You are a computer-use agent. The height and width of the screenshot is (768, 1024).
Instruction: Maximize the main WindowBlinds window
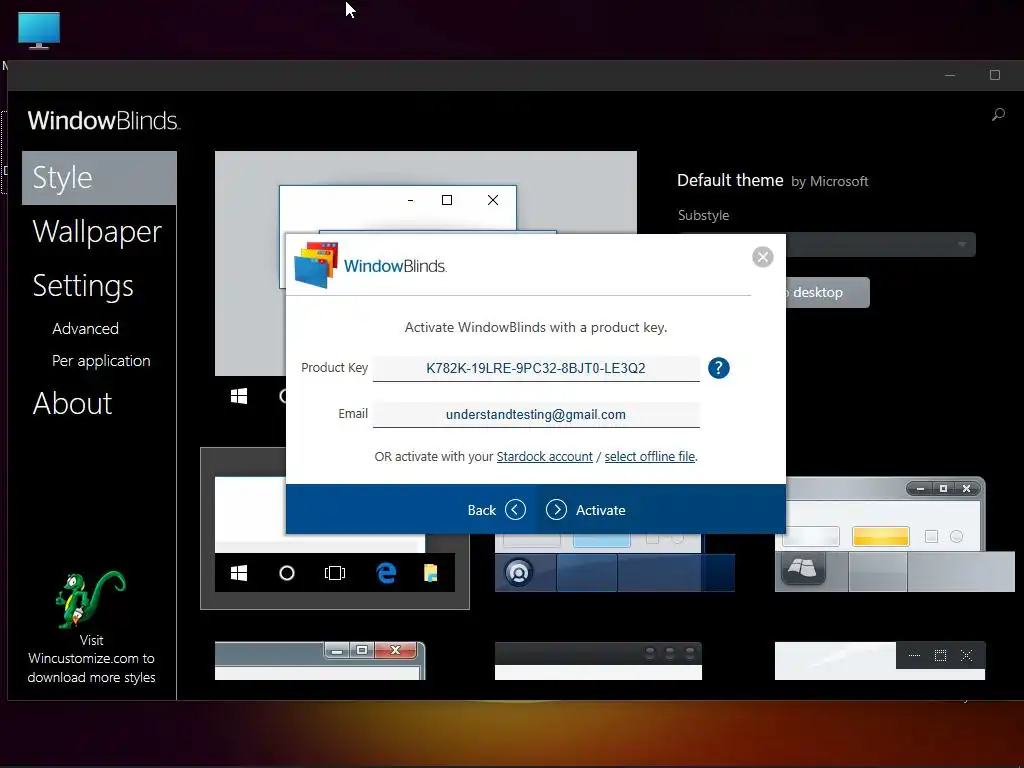995,75
